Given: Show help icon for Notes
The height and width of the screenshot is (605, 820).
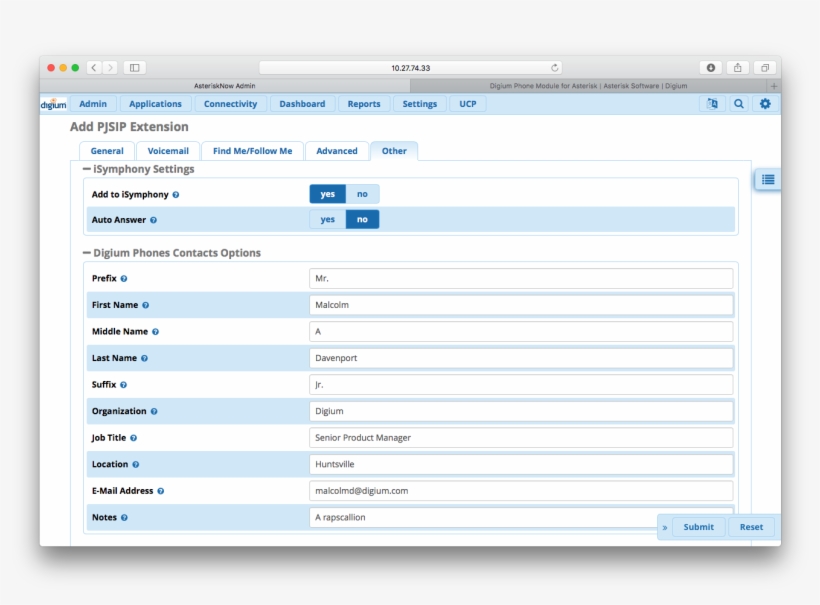Looking at the screenshot, I should pos(124,518).
